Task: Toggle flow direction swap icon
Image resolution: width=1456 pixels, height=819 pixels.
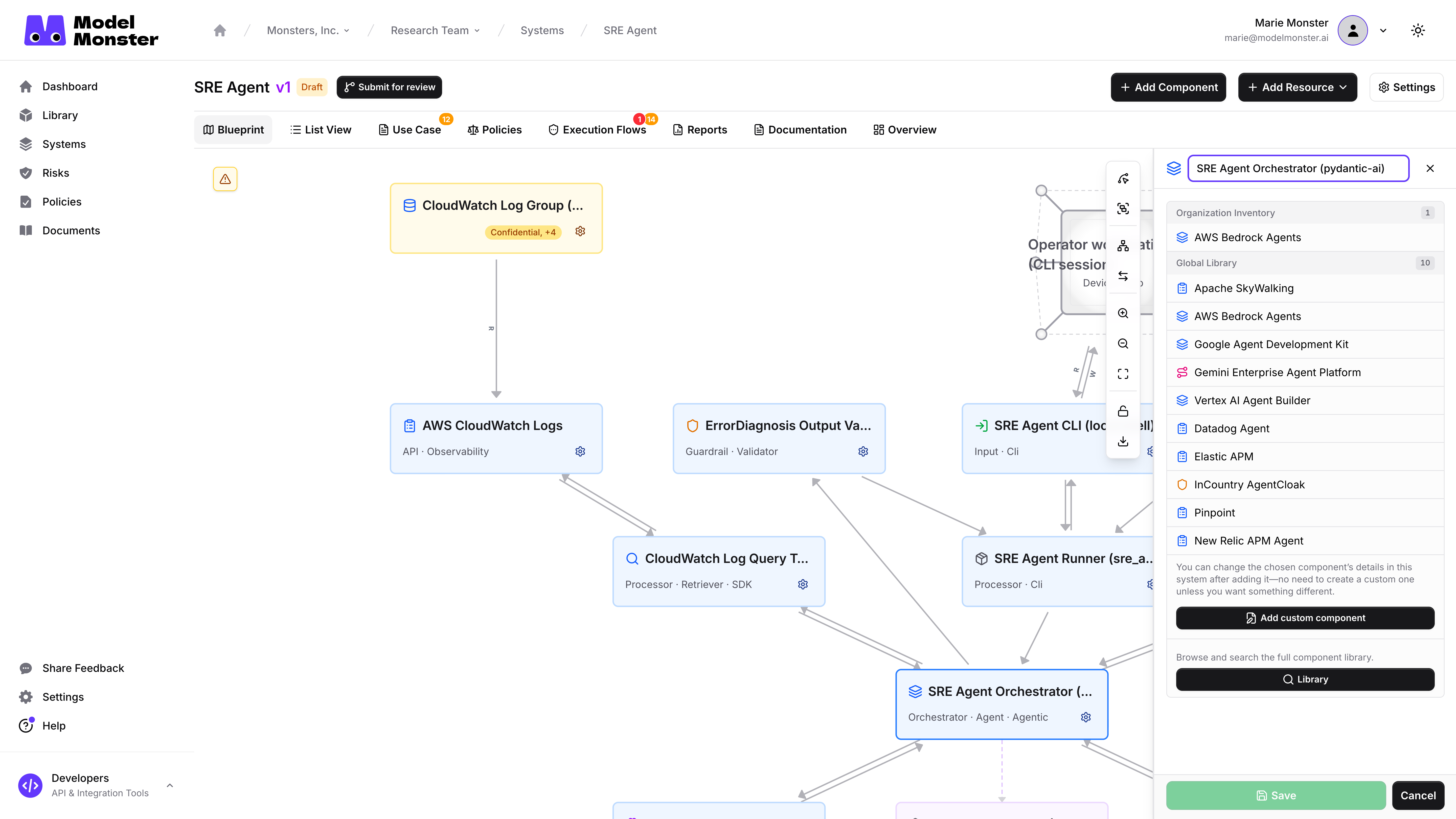Action: click(x=1123, y=276)
